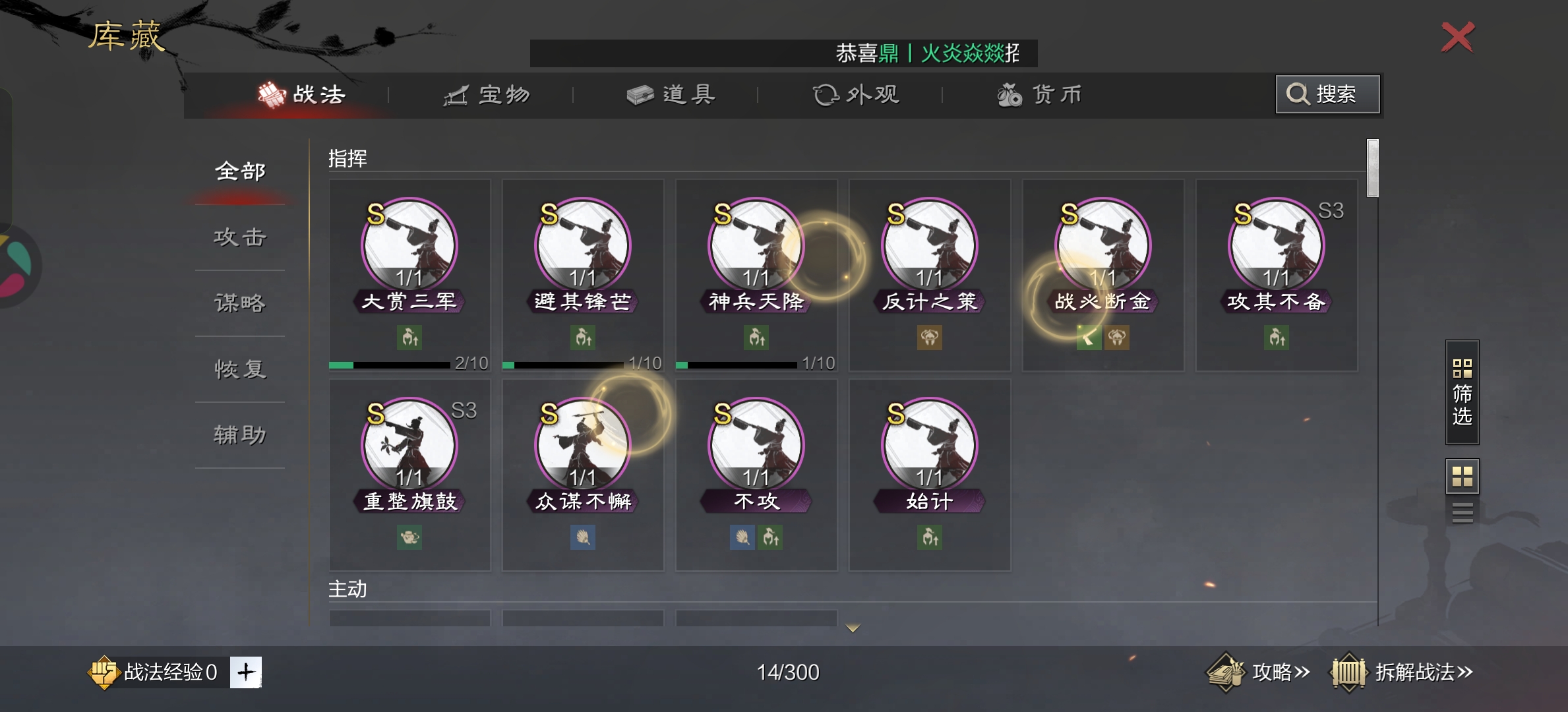This screenshot has width=1568, height=712.
Task: Open the 攻其不备 S3 tactic
Action: coord(1277,275)
